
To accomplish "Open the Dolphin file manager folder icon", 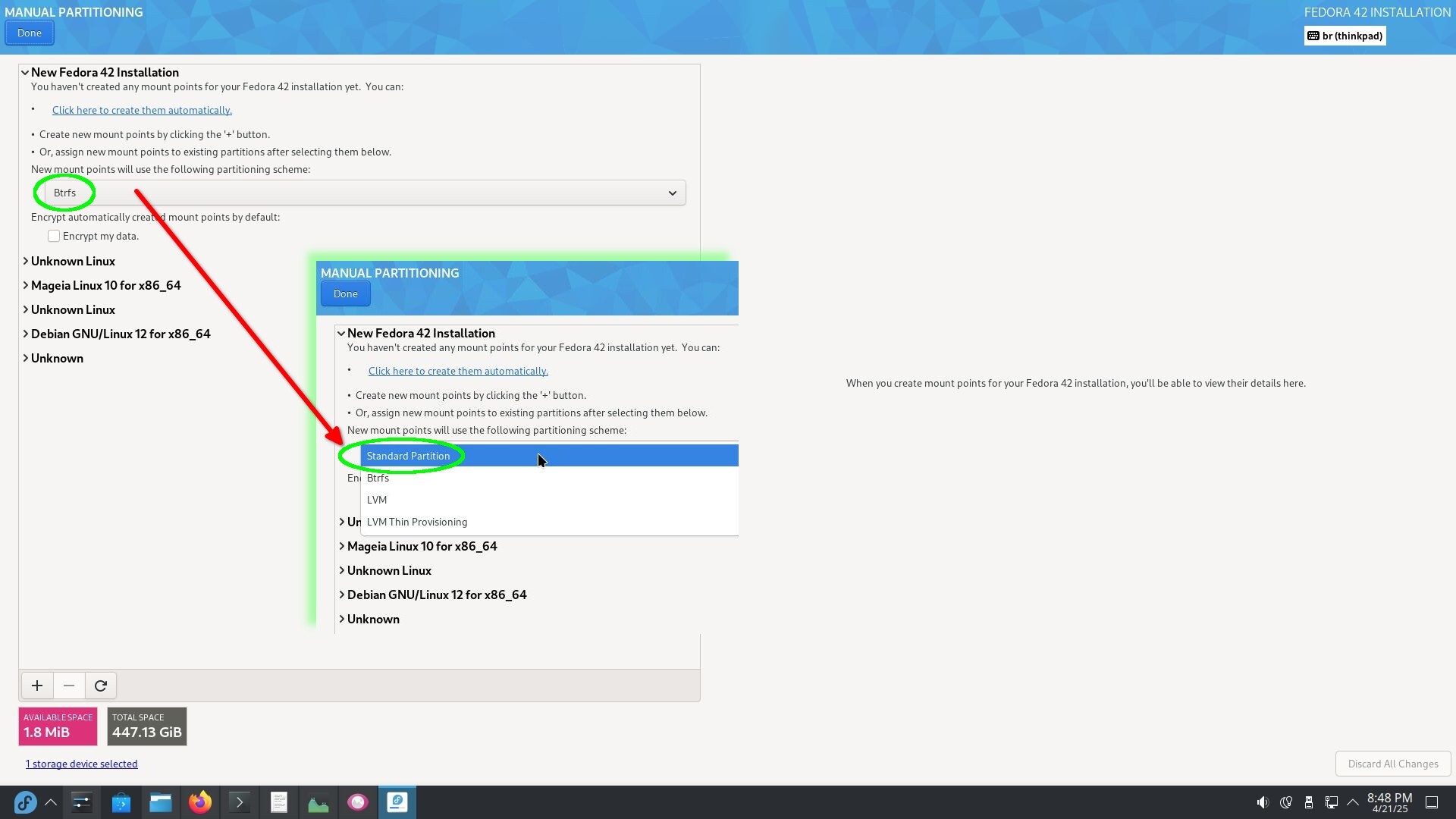I will [161, 802].
